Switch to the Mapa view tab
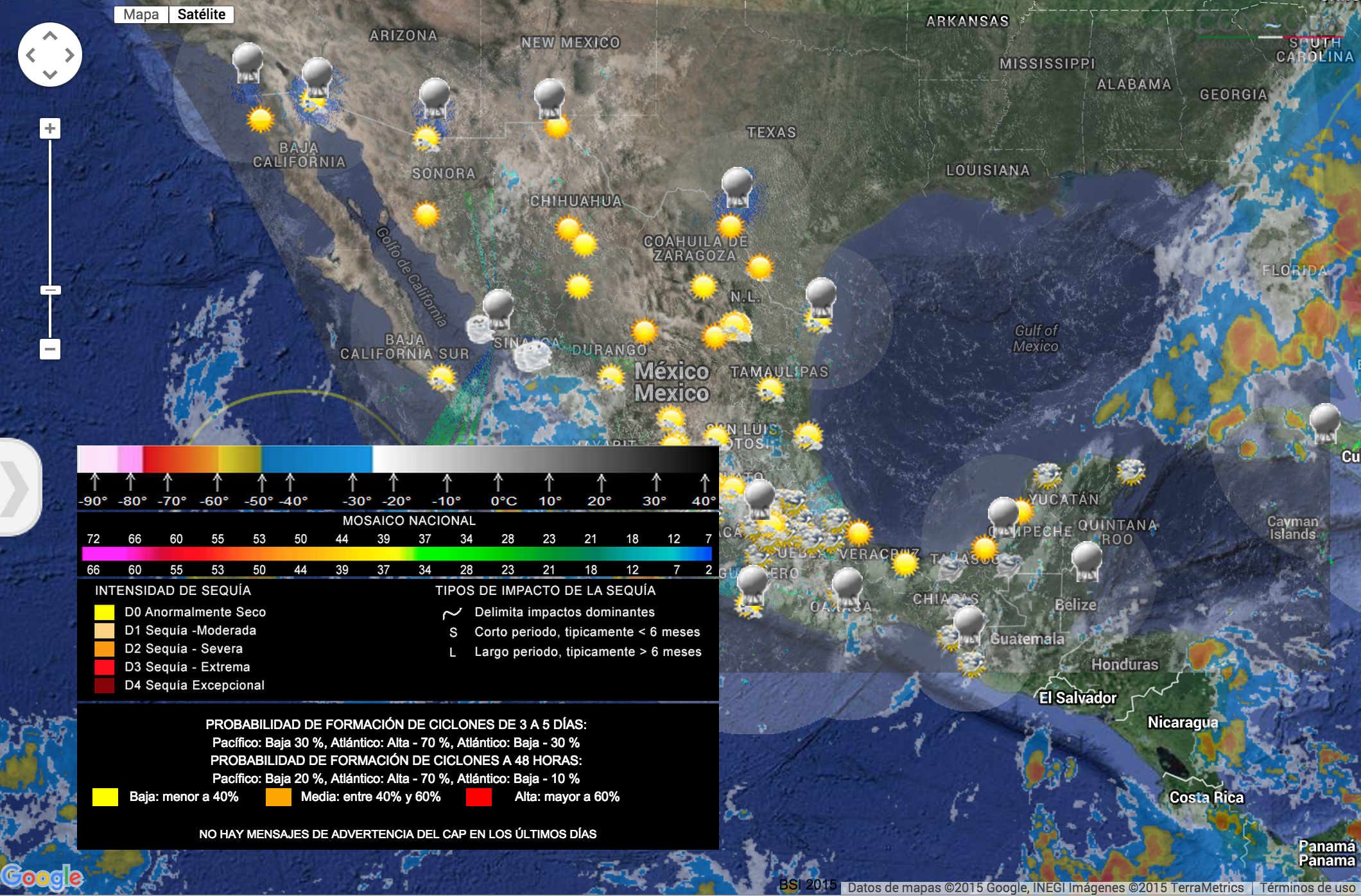The width and height of the screenshot is (1361, 896). click(x=141, y=14)
